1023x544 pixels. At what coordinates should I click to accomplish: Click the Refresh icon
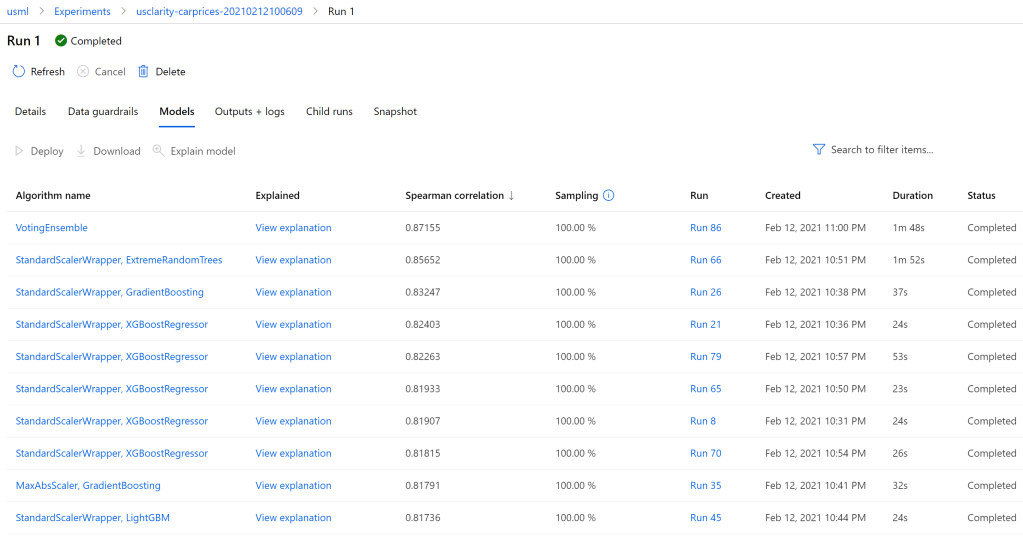point(19,72)
